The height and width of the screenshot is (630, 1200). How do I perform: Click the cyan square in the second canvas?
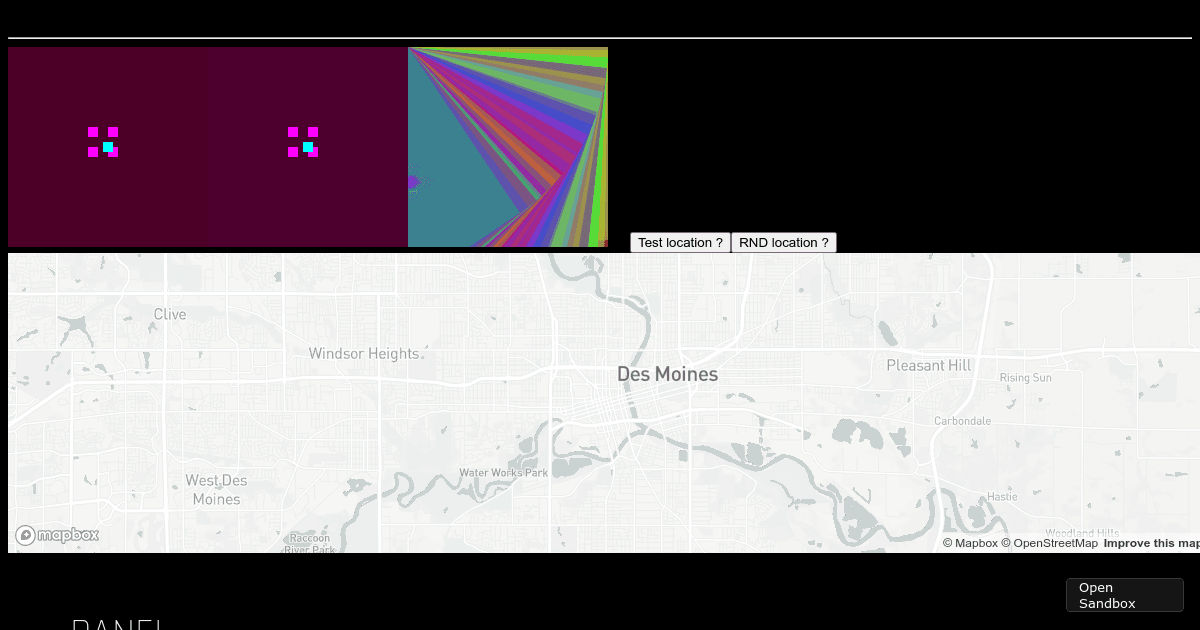coord(308,147)
